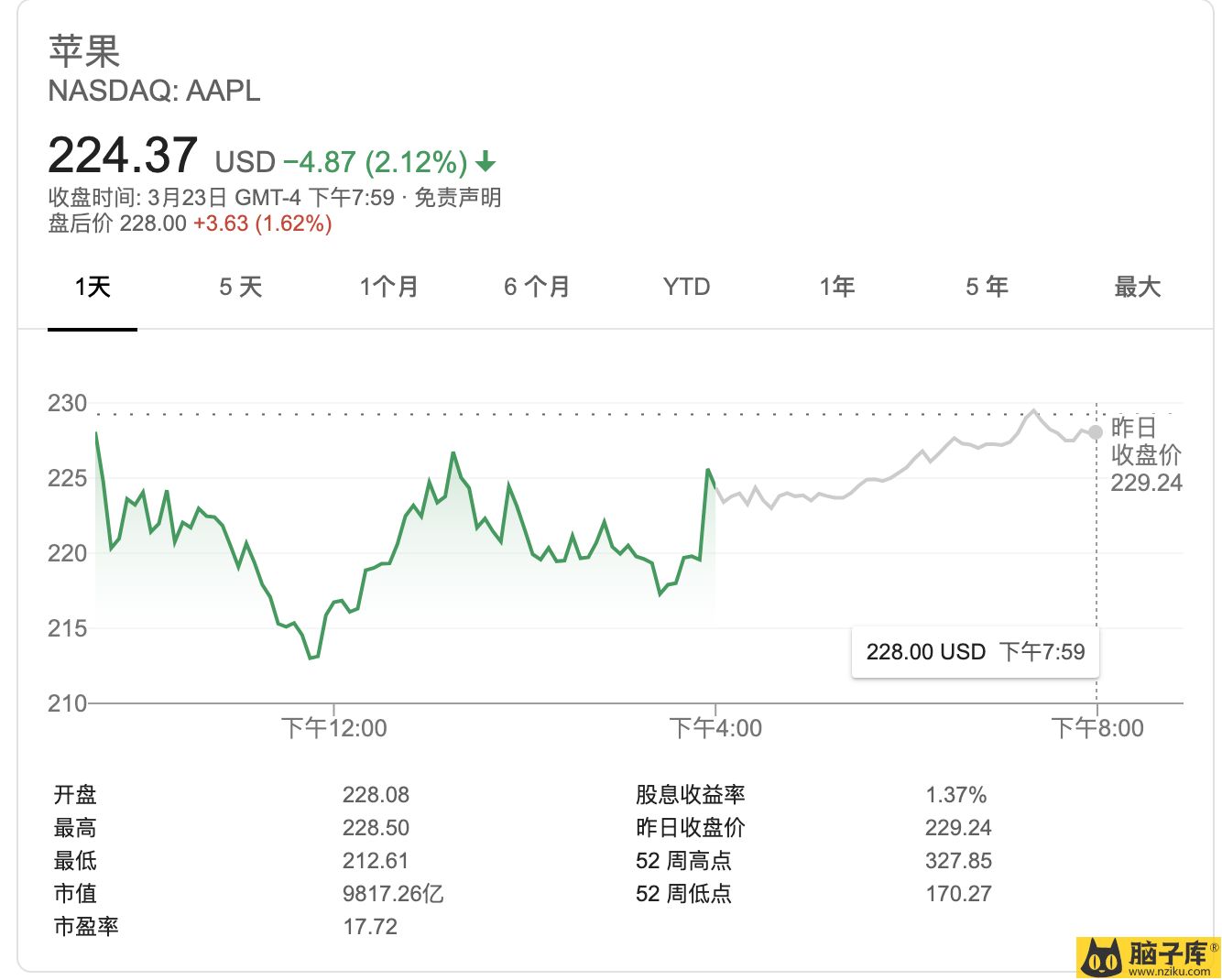1222x980 pixels.
Task: Open the 免责声明 disclaimer link
Action: coord(457,198)
